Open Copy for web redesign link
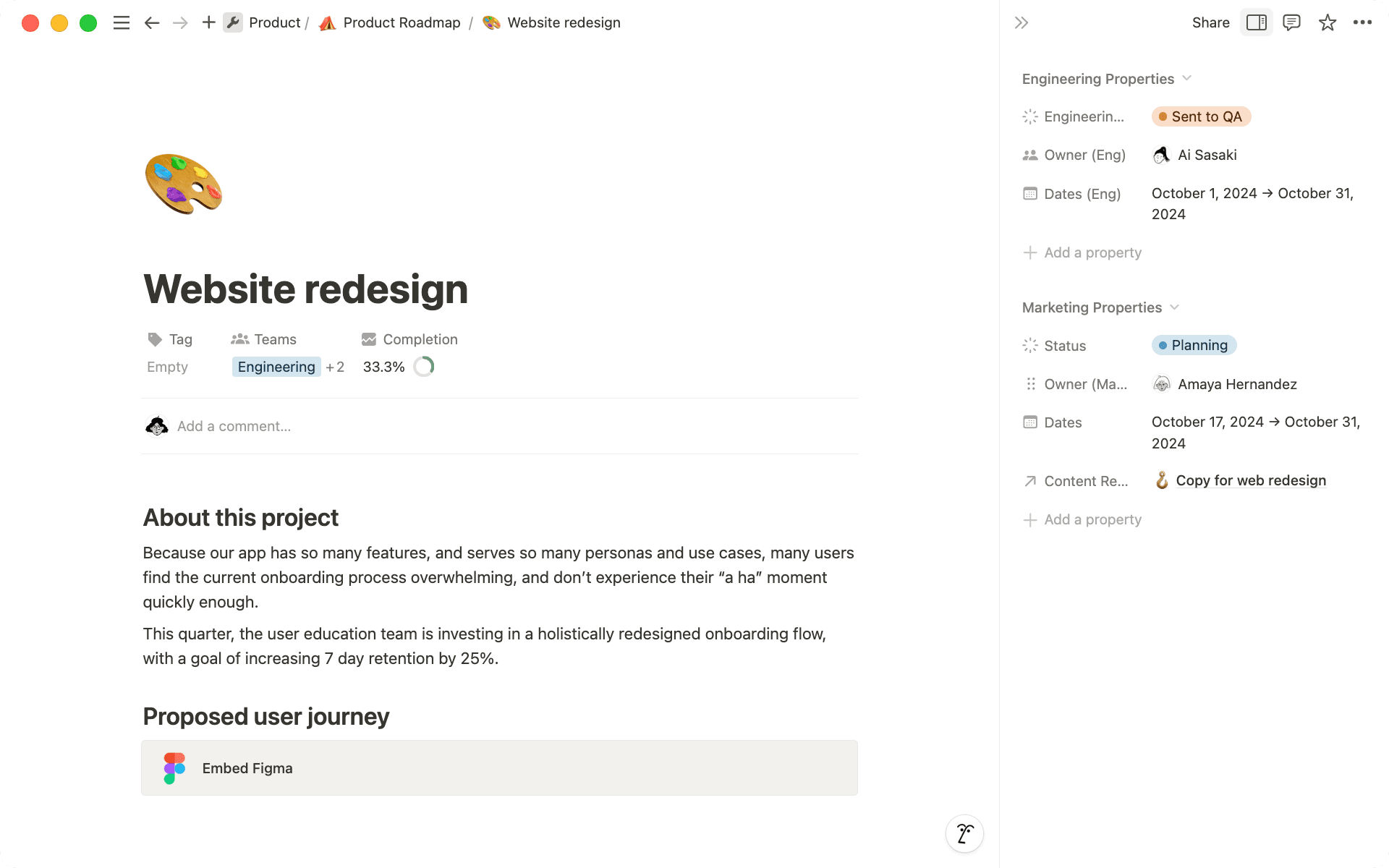Image resolution: width=1389 pixels, height=868 pixels. point(1250,480)
